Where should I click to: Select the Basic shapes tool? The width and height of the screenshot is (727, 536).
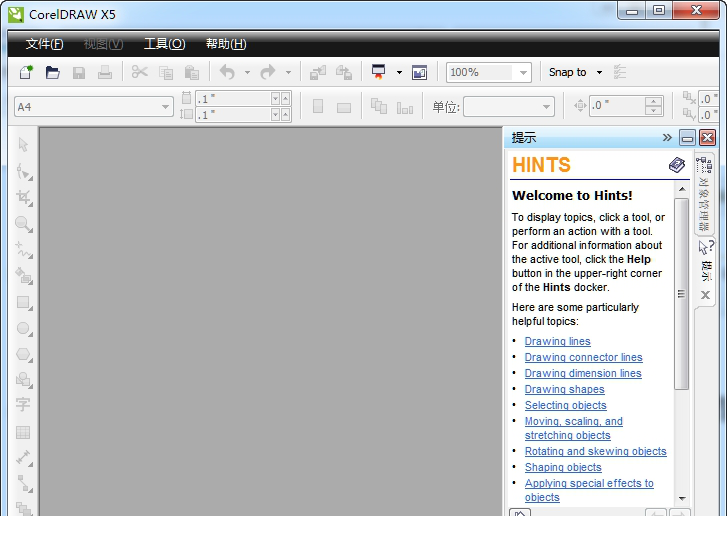[x=24, y=380]
